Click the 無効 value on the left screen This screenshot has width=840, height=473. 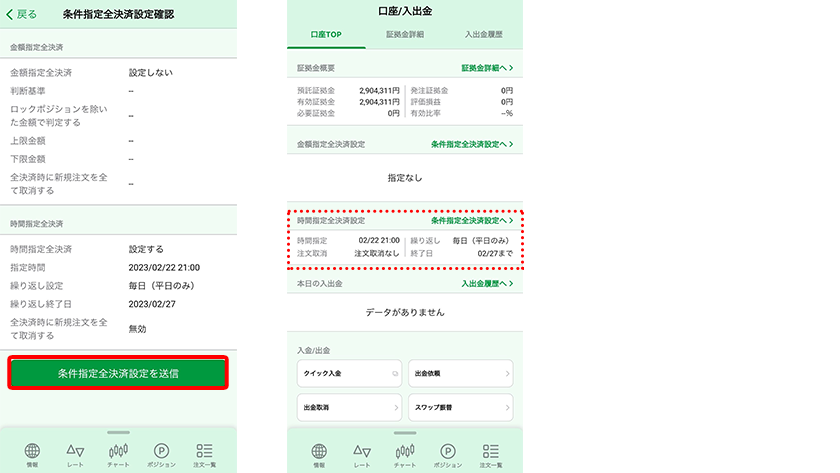137,329
